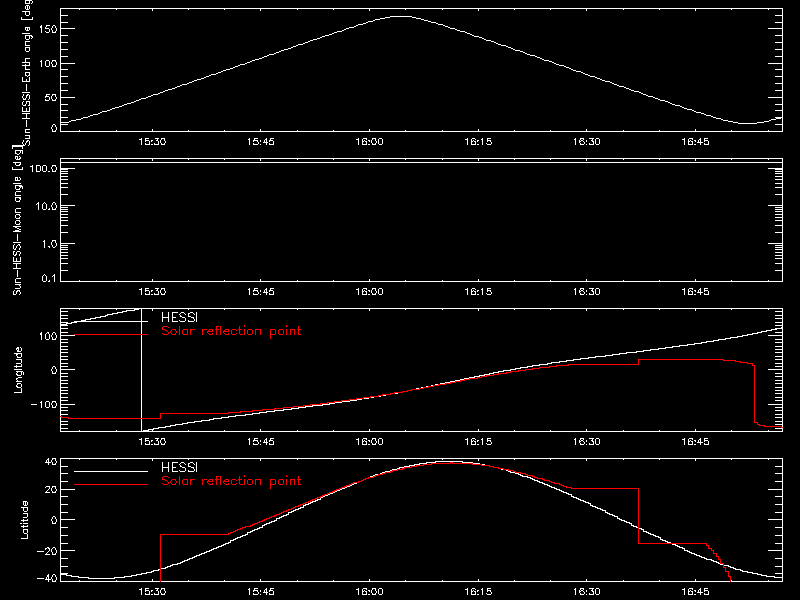The width and height of the screenshot is (800, 600).
Task: Select the -20 tick label on Latitude axis
Action: click(x=47, y=551)
